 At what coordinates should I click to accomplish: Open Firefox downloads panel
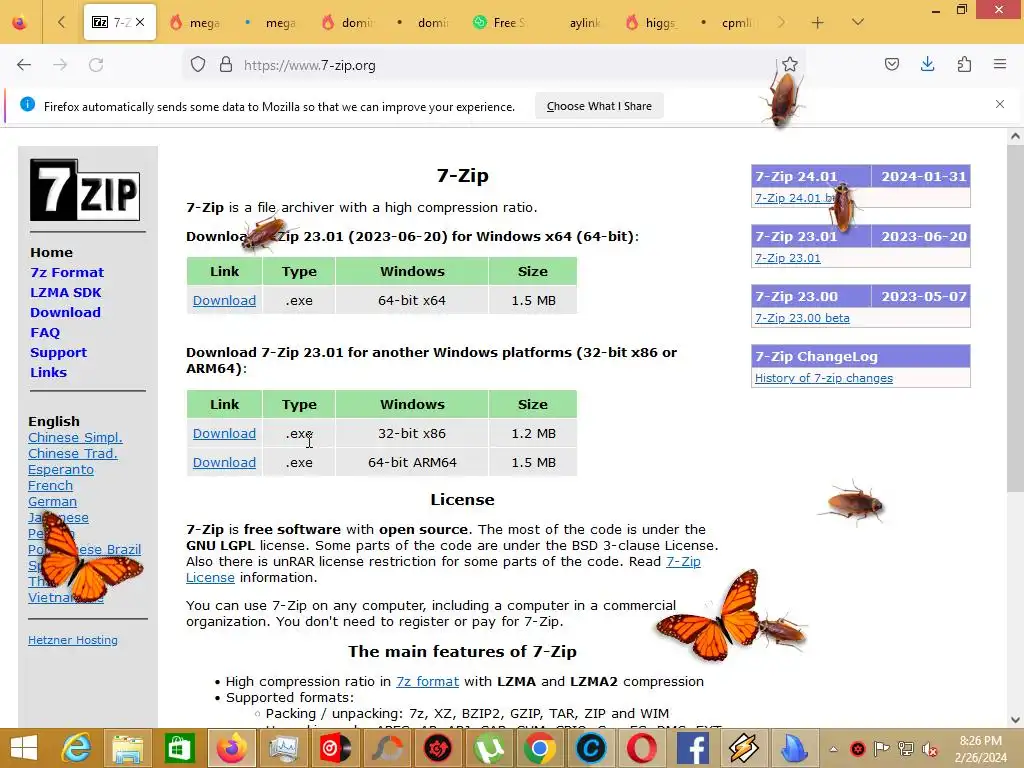[x=927, y=64]
